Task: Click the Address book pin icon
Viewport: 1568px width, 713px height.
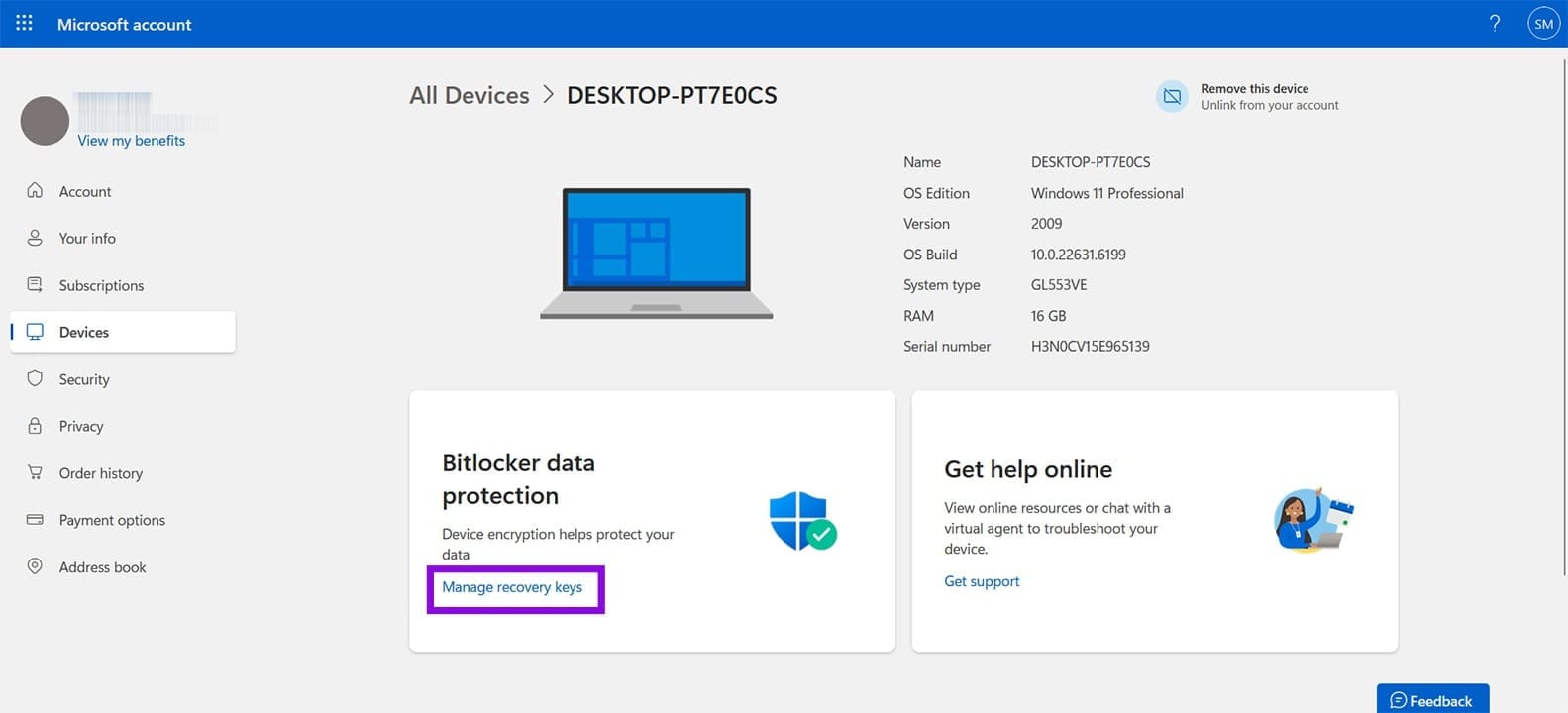Action: pyautogui.click(x=35, y=566)
